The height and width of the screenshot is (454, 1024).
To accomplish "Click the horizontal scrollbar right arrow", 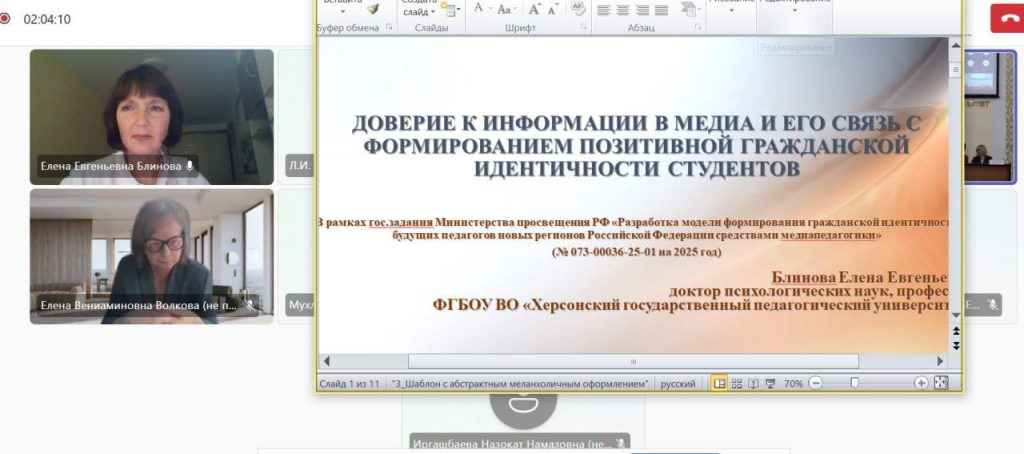I will (x=940, y=361).
